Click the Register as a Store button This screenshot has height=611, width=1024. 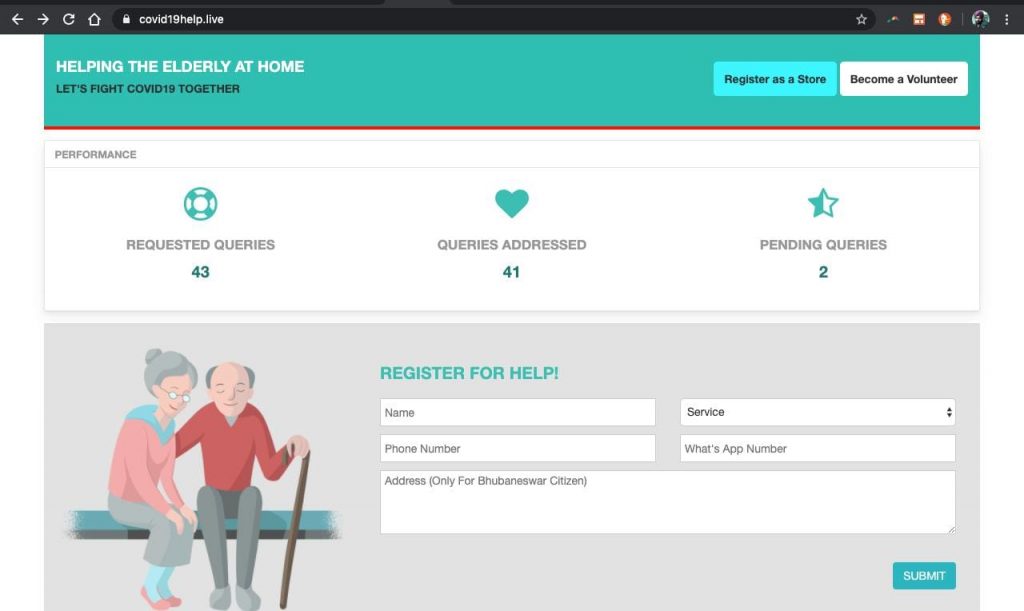point(775,79)
